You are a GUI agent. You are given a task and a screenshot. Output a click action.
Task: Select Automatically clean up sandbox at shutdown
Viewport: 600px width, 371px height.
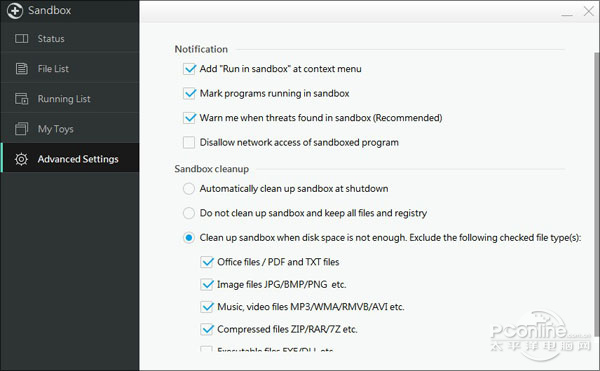[x=189, y=189]
